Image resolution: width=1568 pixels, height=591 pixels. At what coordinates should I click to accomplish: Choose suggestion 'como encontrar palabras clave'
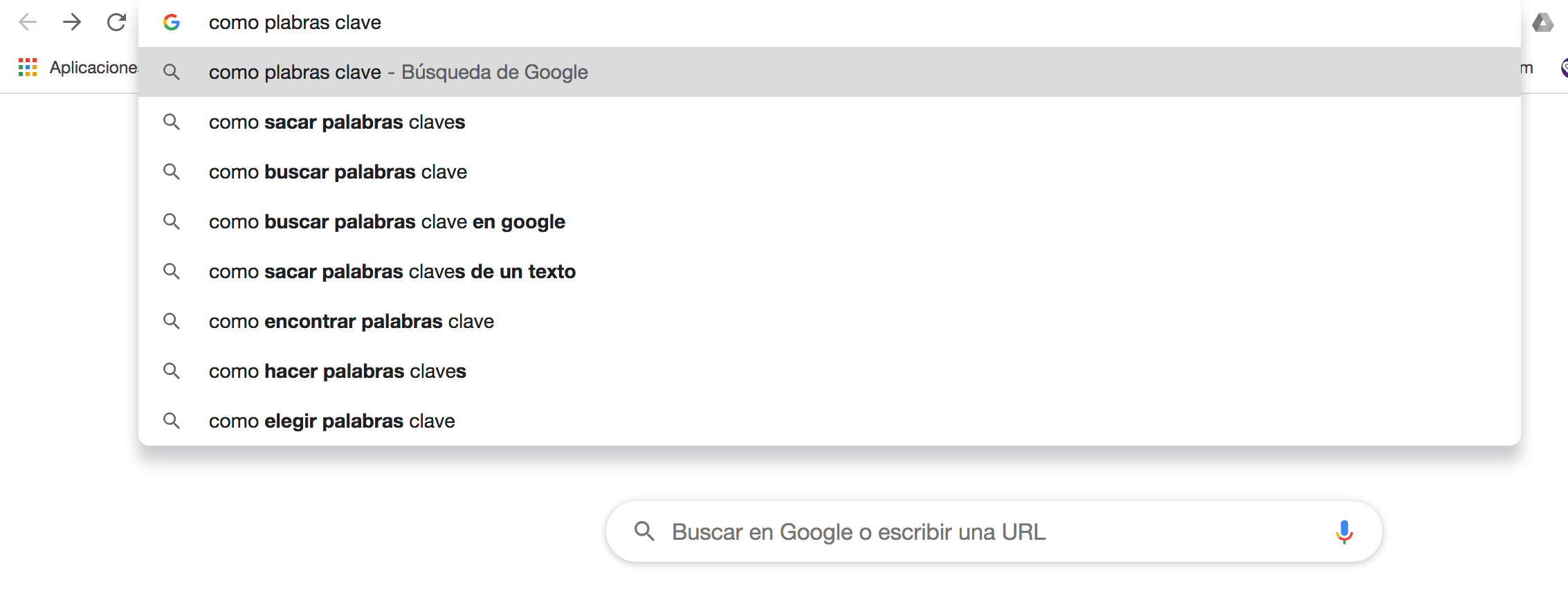coord(351,322)
